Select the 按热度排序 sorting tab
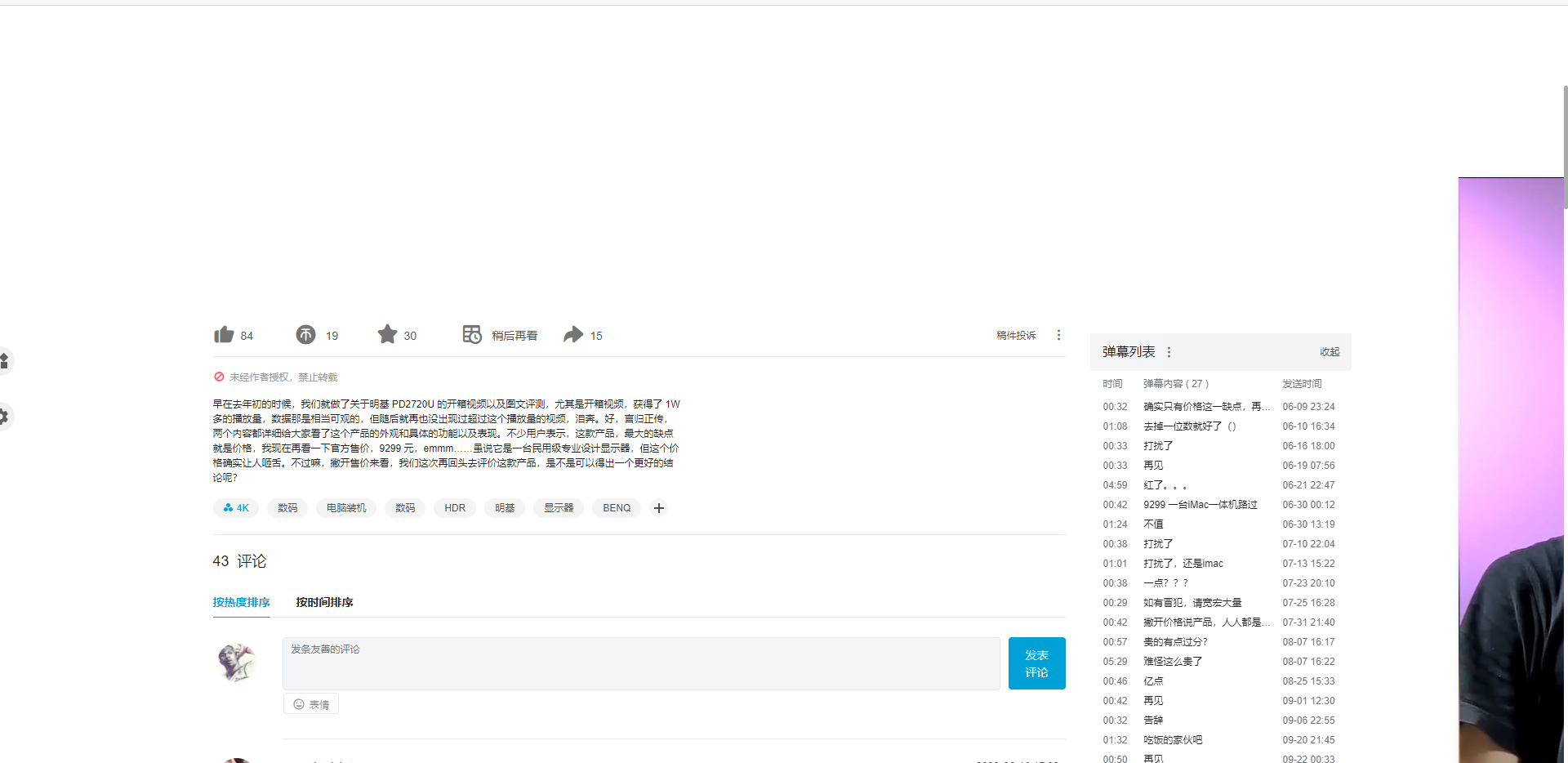 coord(241,602)
